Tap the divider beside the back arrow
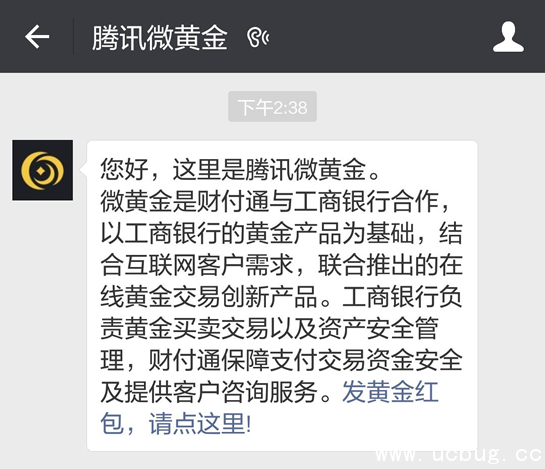Screen dimensions: 545x469 [73, 37]
